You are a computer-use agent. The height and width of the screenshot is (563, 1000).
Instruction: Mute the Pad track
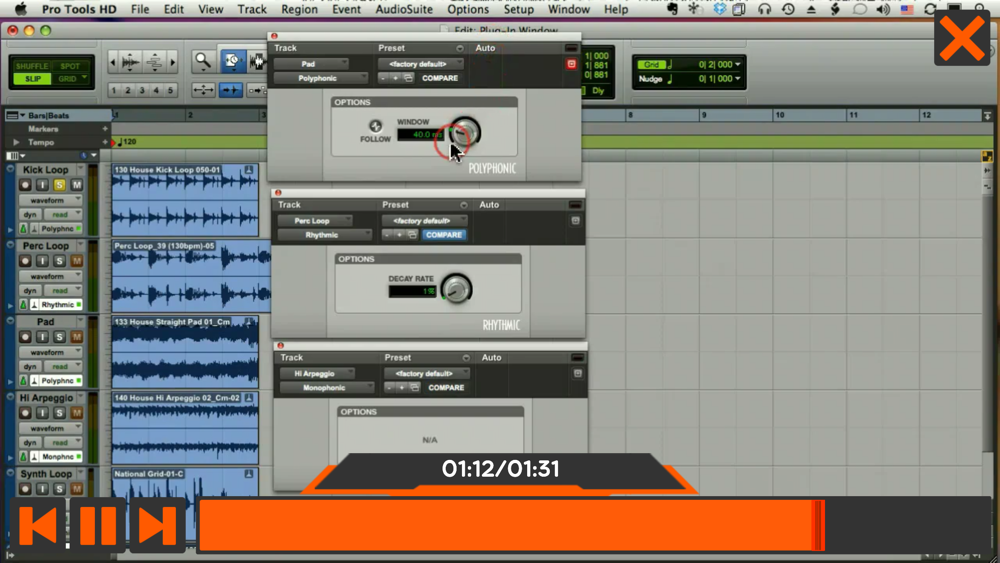tap(77, 337)
